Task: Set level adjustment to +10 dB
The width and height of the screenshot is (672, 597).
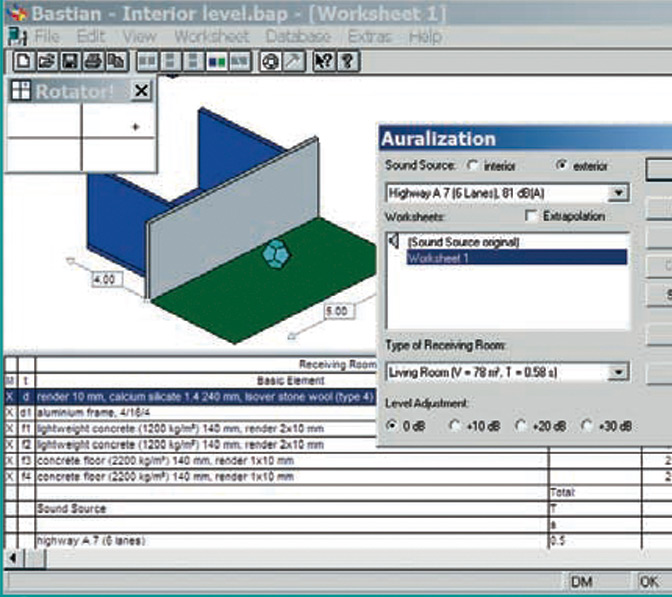Action: coord(456,425)
